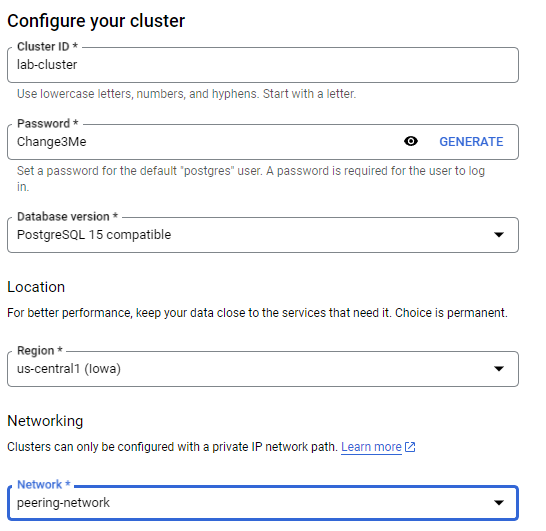Open the Region dropdown arrow
The width and height of the screenshot is (546, 531).
[499, 368]
